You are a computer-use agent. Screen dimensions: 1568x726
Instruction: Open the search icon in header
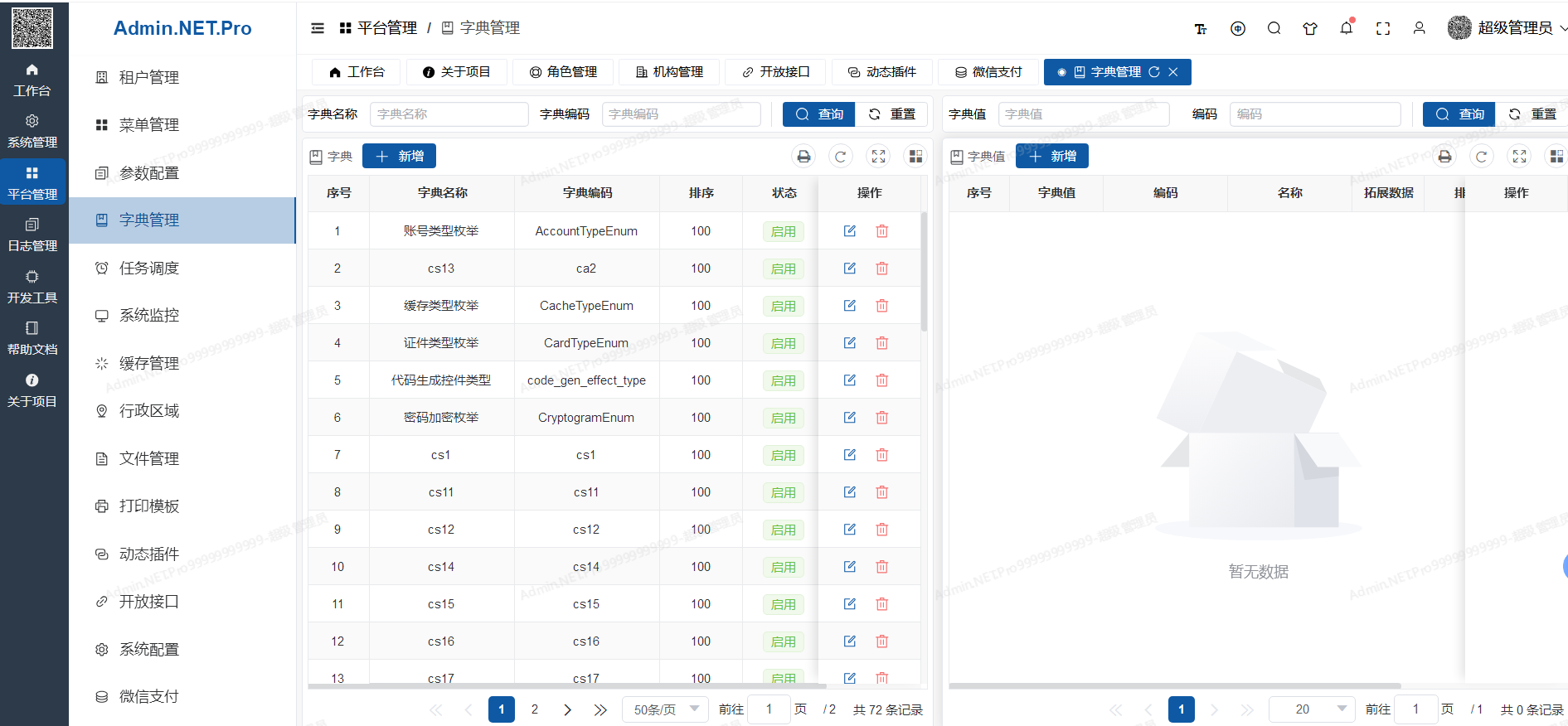tap(1274, 28)
